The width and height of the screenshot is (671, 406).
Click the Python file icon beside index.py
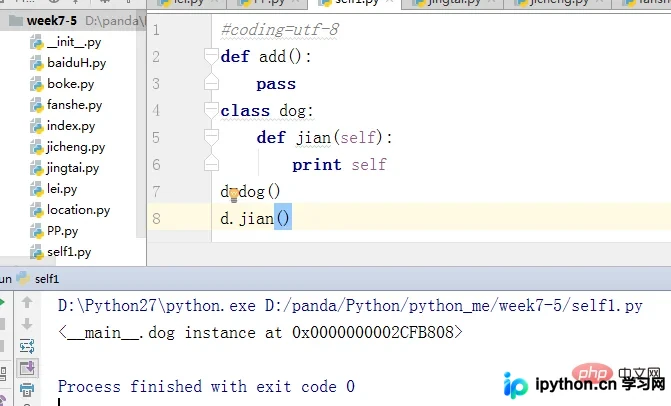pyautogui.click(x=36, y=126)
